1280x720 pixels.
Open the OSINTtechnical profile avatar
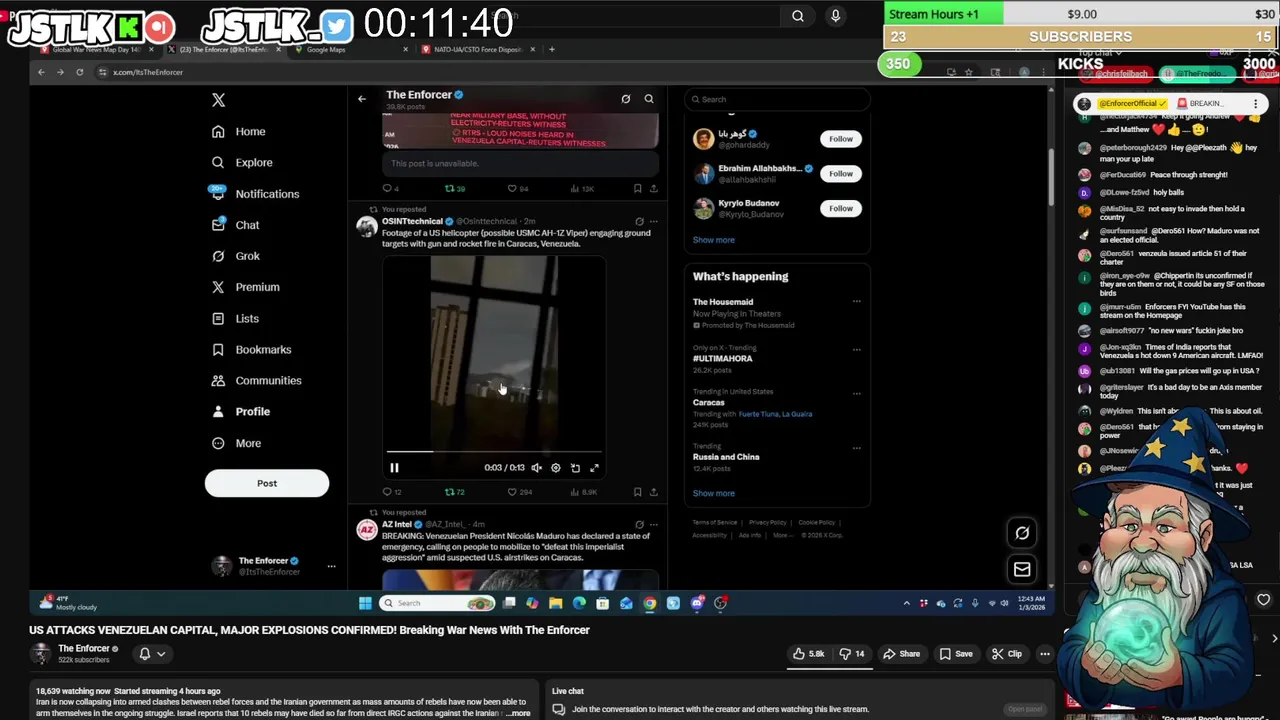367,227
